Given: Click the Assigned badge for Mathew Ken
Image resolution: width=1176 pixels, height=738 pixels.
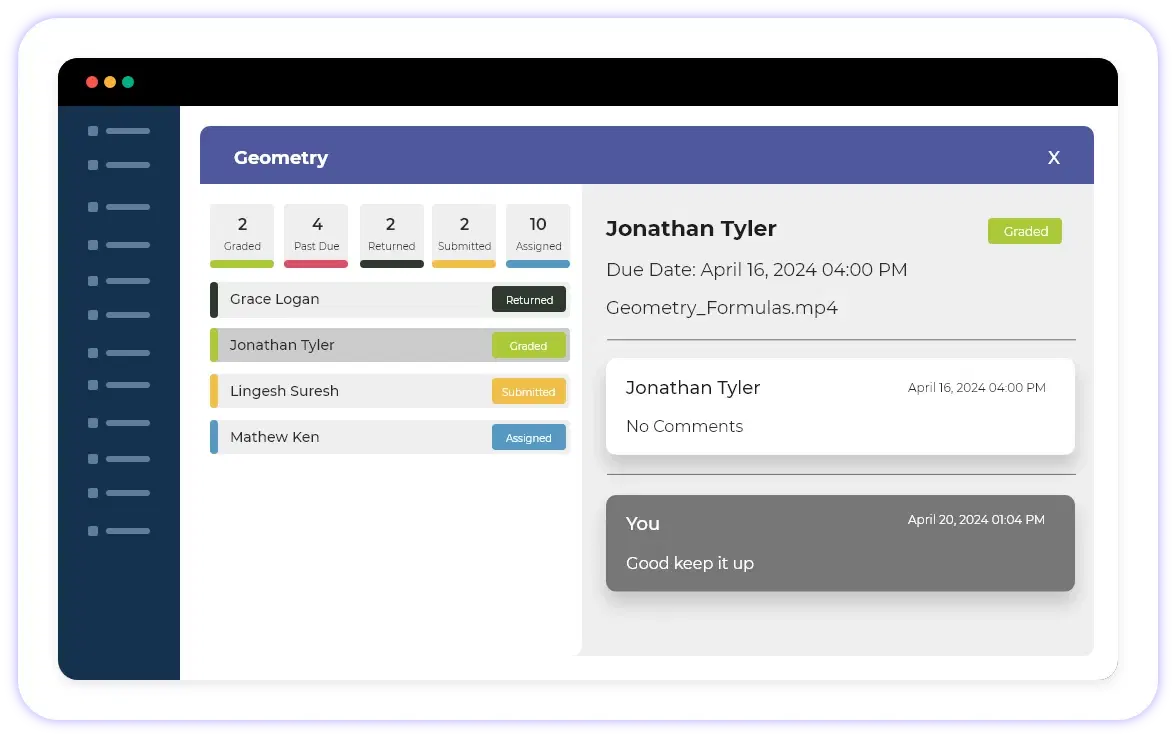Looking at the screenshot, I should pos(529,437).
